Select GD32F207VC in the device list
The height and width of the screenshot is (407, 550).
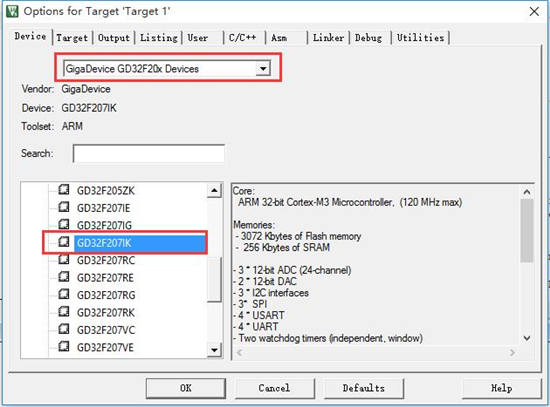click(106, 330)
